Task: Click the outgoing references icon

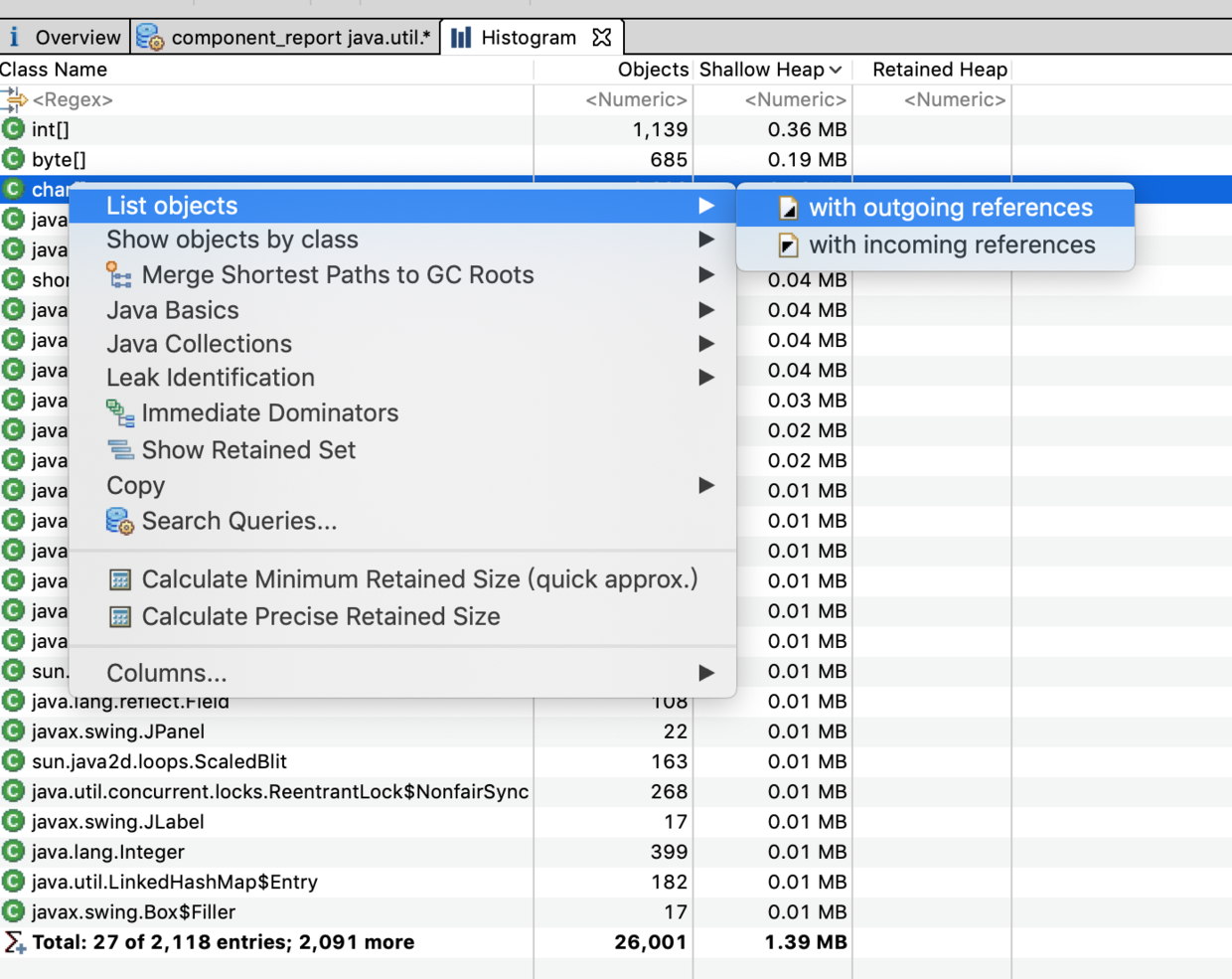Action: pos(789,208)
